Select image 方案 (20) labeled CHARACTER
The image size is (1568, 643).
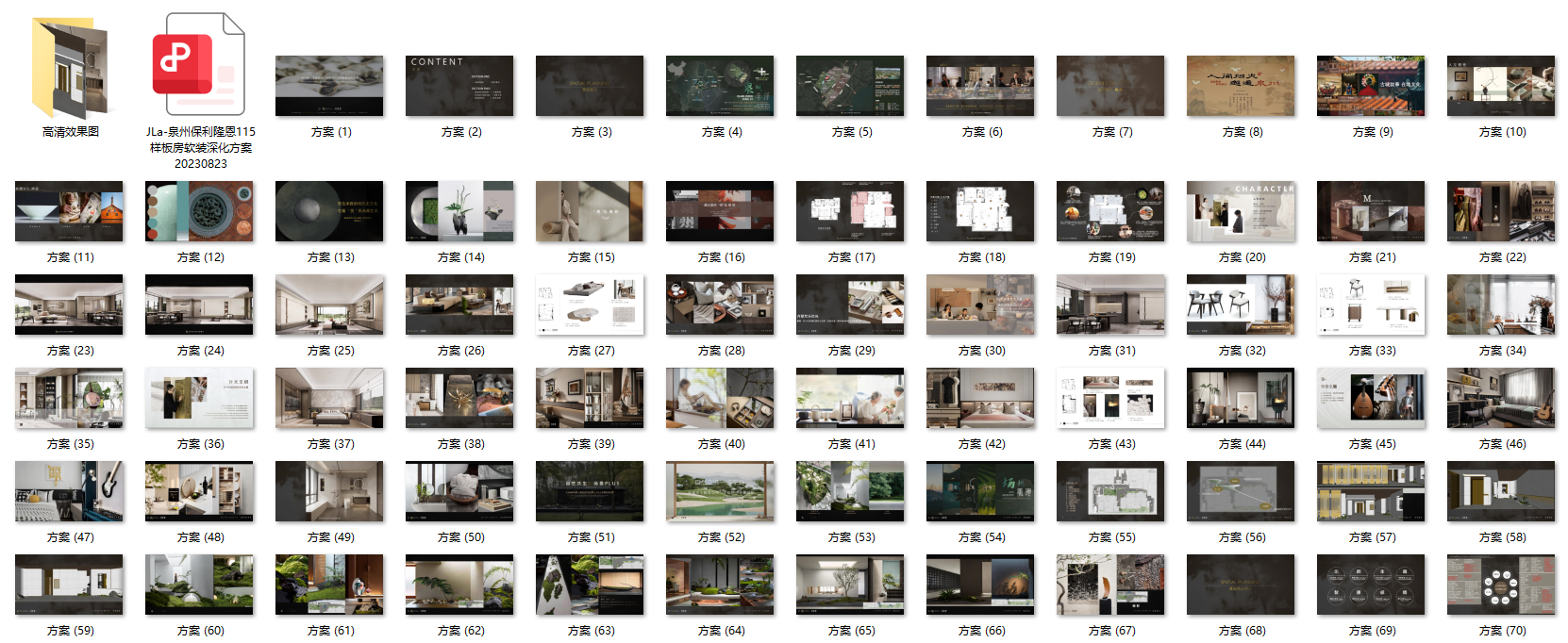pos(1241,211)
